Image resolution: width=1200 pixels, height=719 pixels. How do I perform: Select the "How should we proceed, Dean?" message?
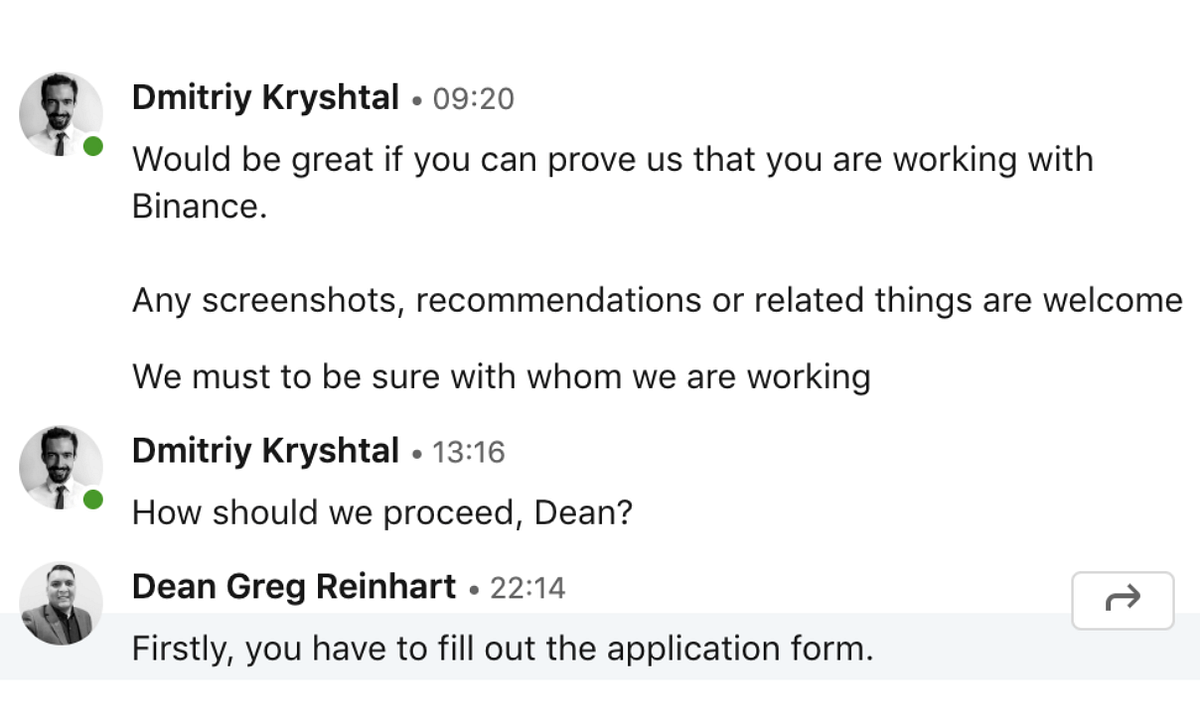click(x=383, y=514)
